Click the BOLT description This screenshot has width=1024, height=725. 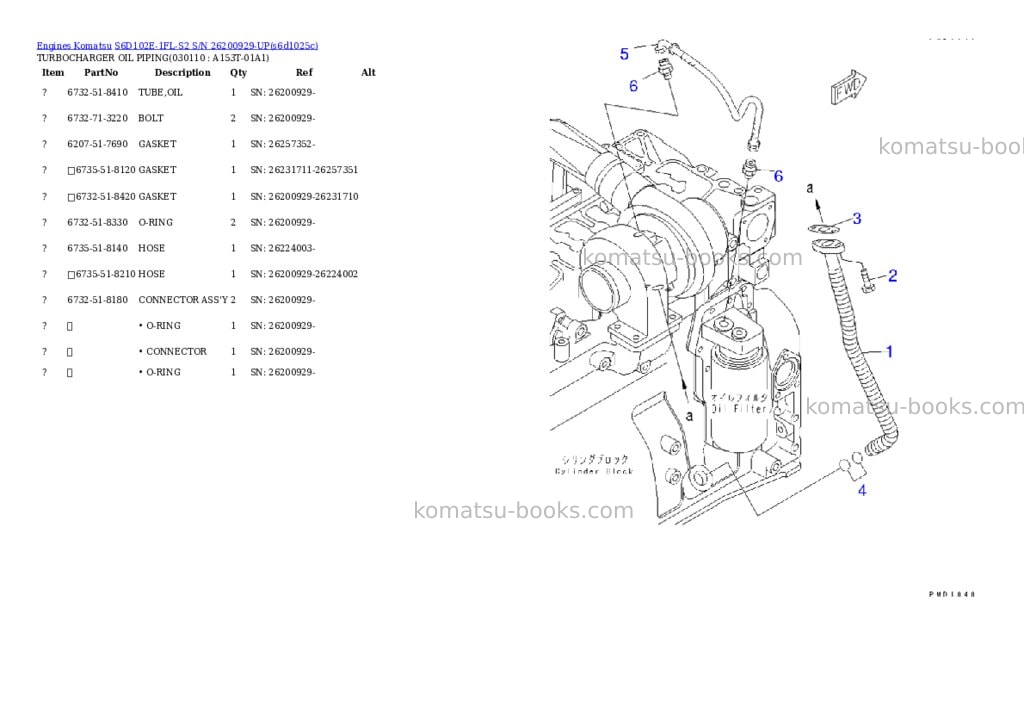click(x=151, y=118)
